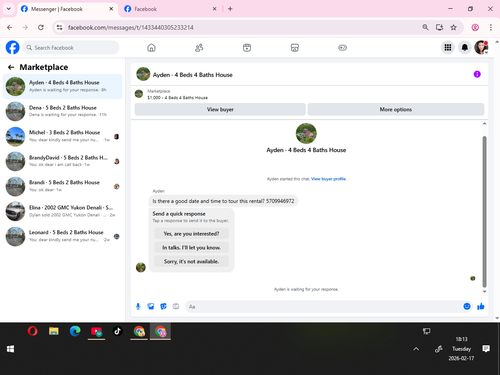Record a voice clip with microphone icon
The image size is (500, 375).
click(x=138, y=306)
